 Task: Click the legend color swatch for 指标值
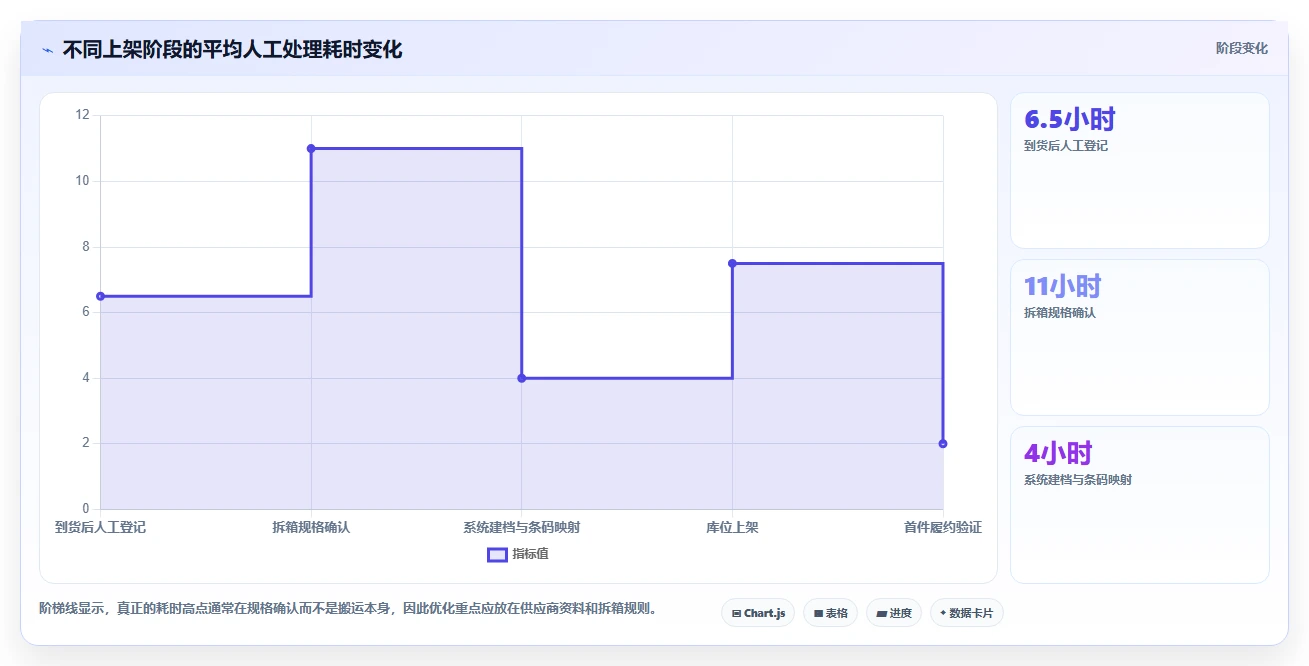[x=497, y=554]
